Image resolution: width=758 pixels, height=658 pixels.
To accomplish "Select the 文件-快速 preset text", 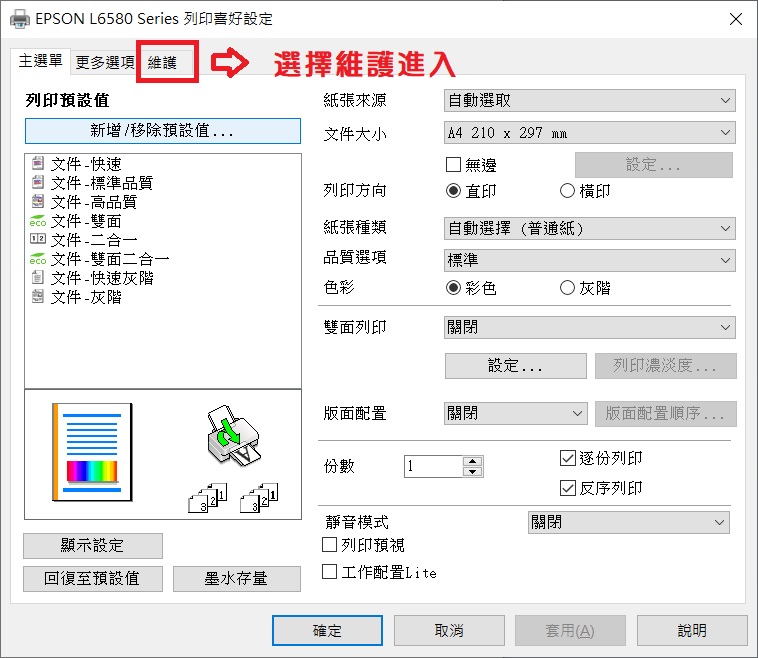I will (87, 164).
